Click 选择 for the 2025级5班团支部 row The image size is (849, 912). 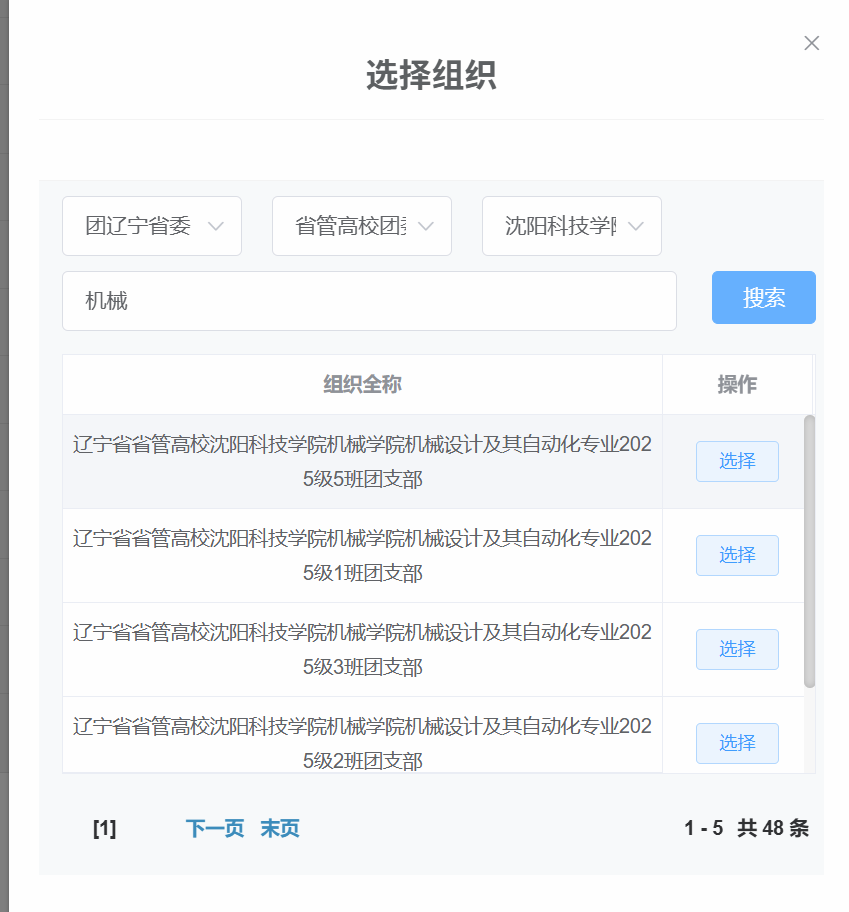click(737, 461)
